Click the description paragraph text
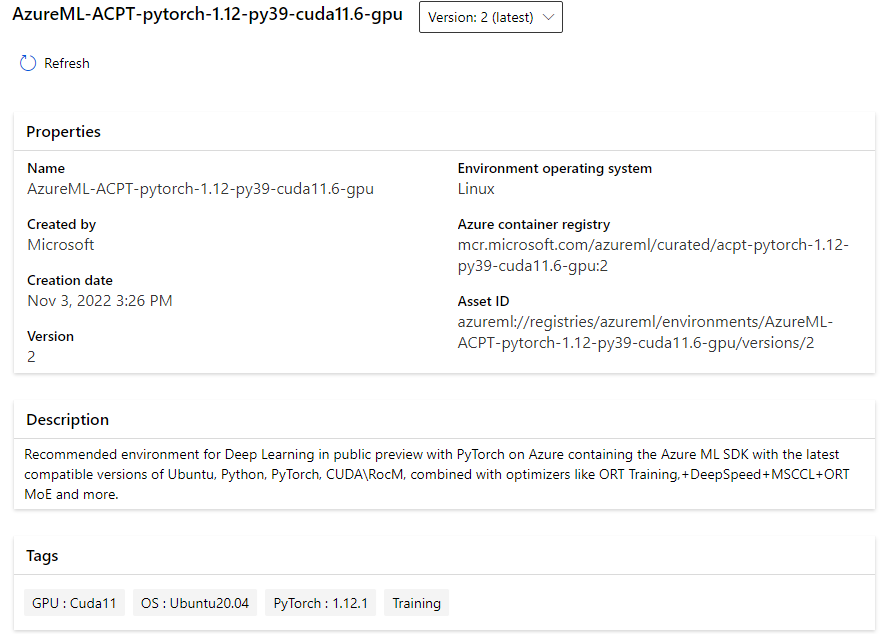884x634 pixels. click(436, 474)
